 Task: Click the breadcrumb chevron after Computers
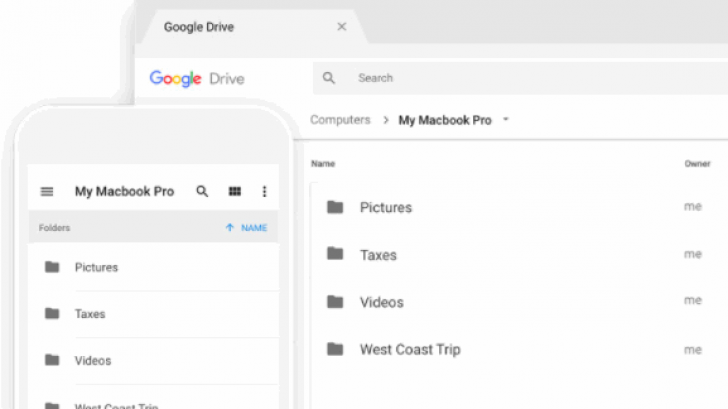385,120
